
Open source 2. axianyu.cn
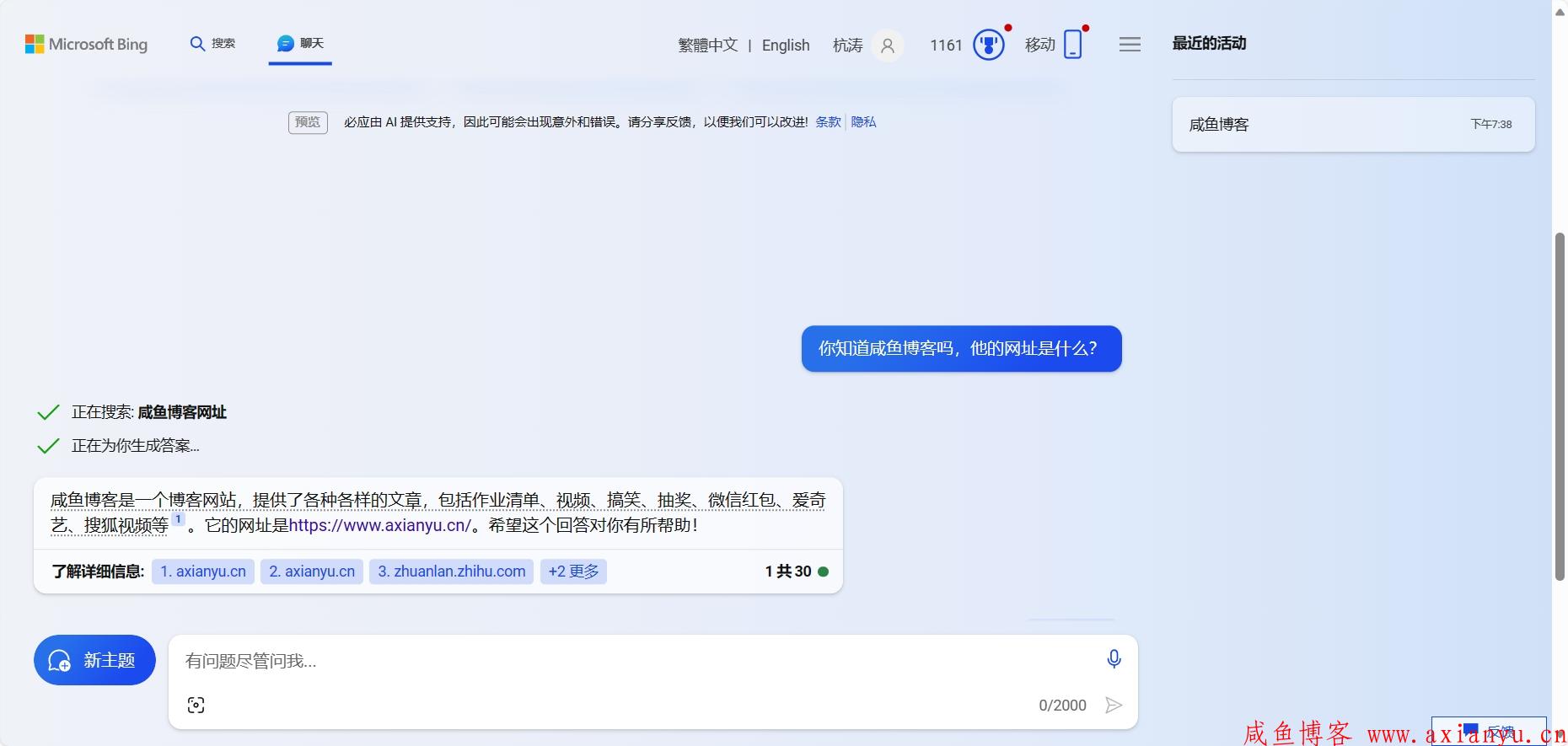(312, 572)
